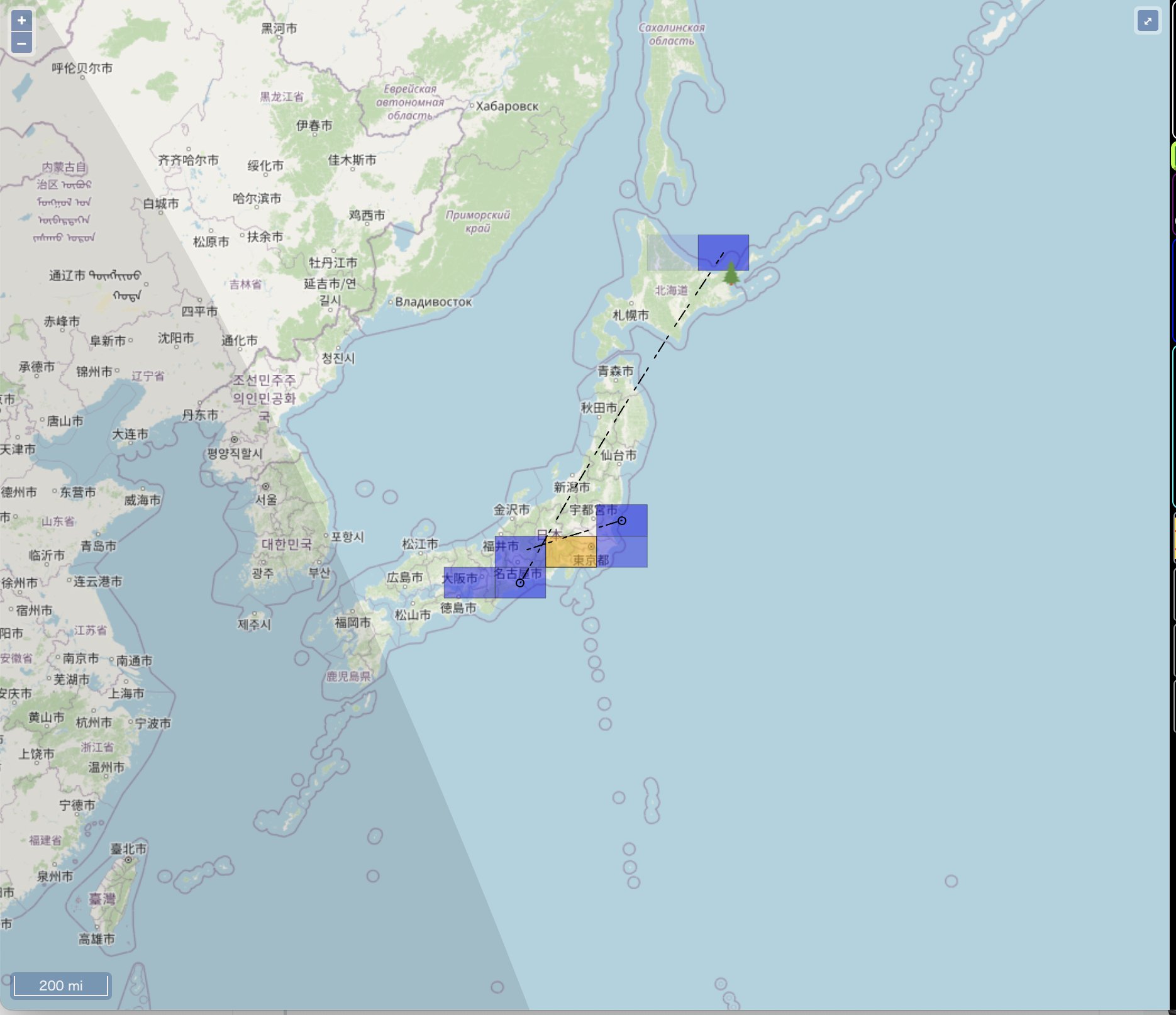Toggle the blue grid square over eastern Hokkaido
1176x1015 pixels.
723,252
